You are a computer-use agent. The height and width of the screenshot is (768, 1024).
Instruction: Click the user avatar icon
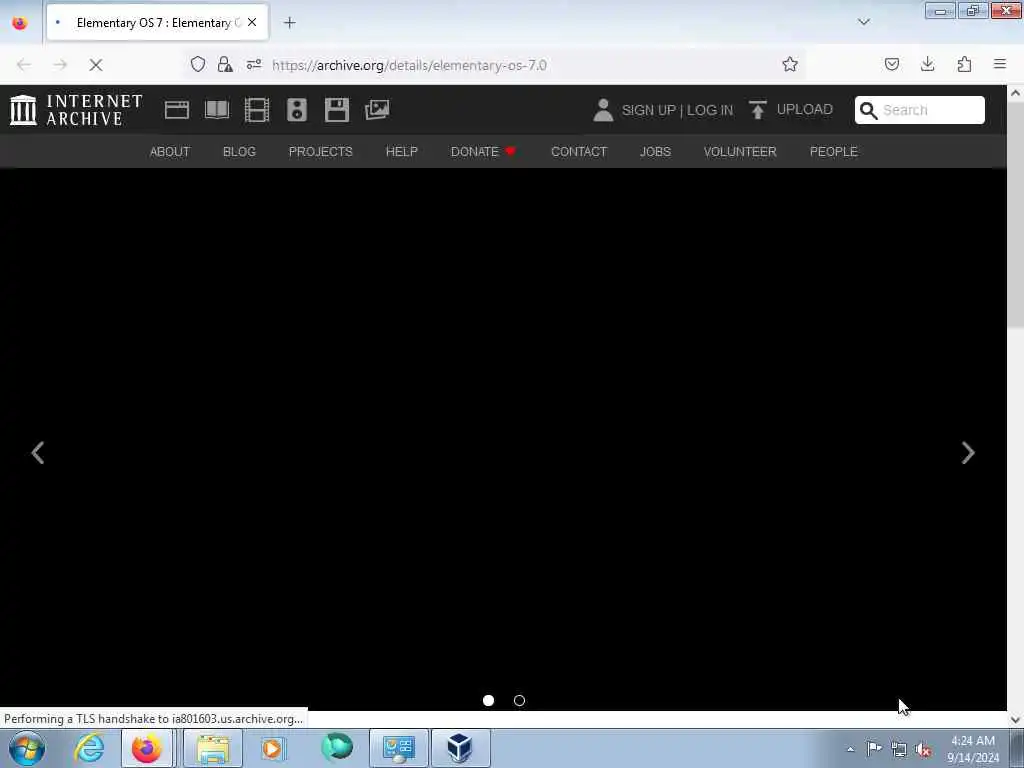click(603, 110)
